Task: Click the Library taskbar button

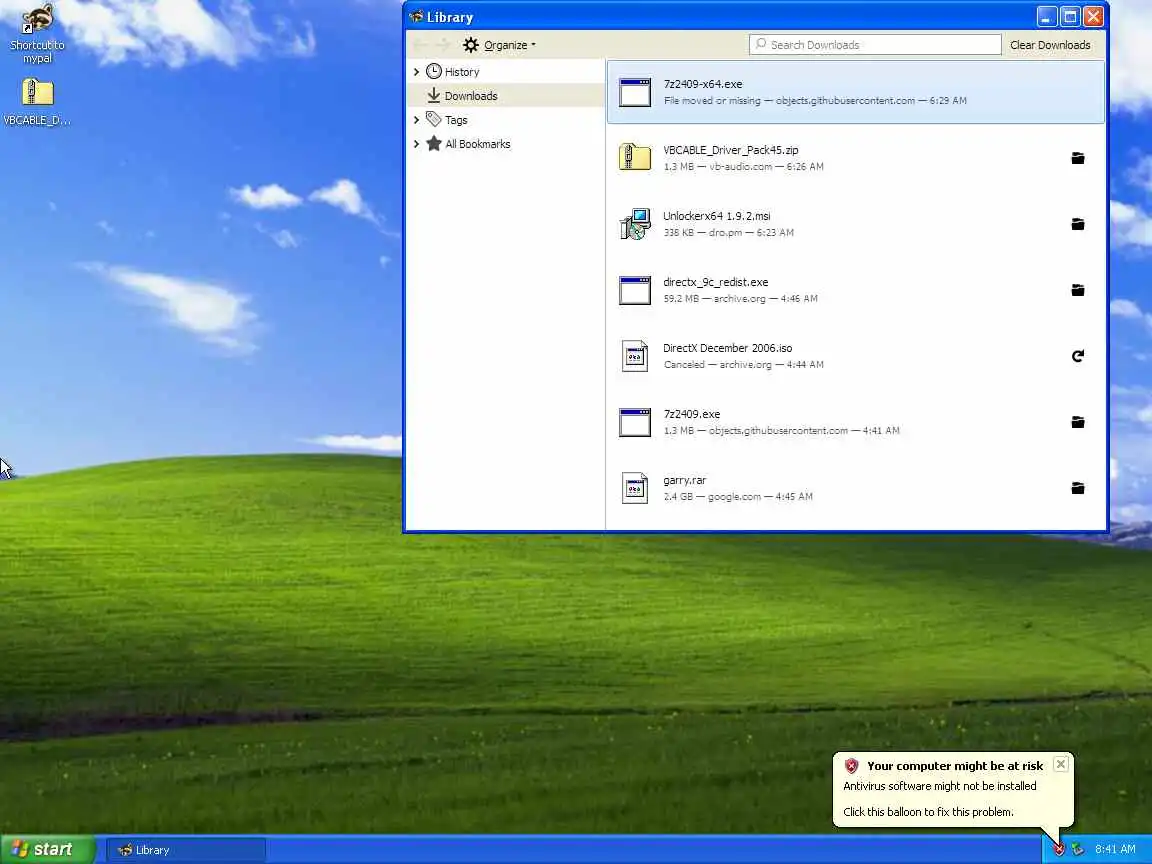Action: [x=186, y=850]
